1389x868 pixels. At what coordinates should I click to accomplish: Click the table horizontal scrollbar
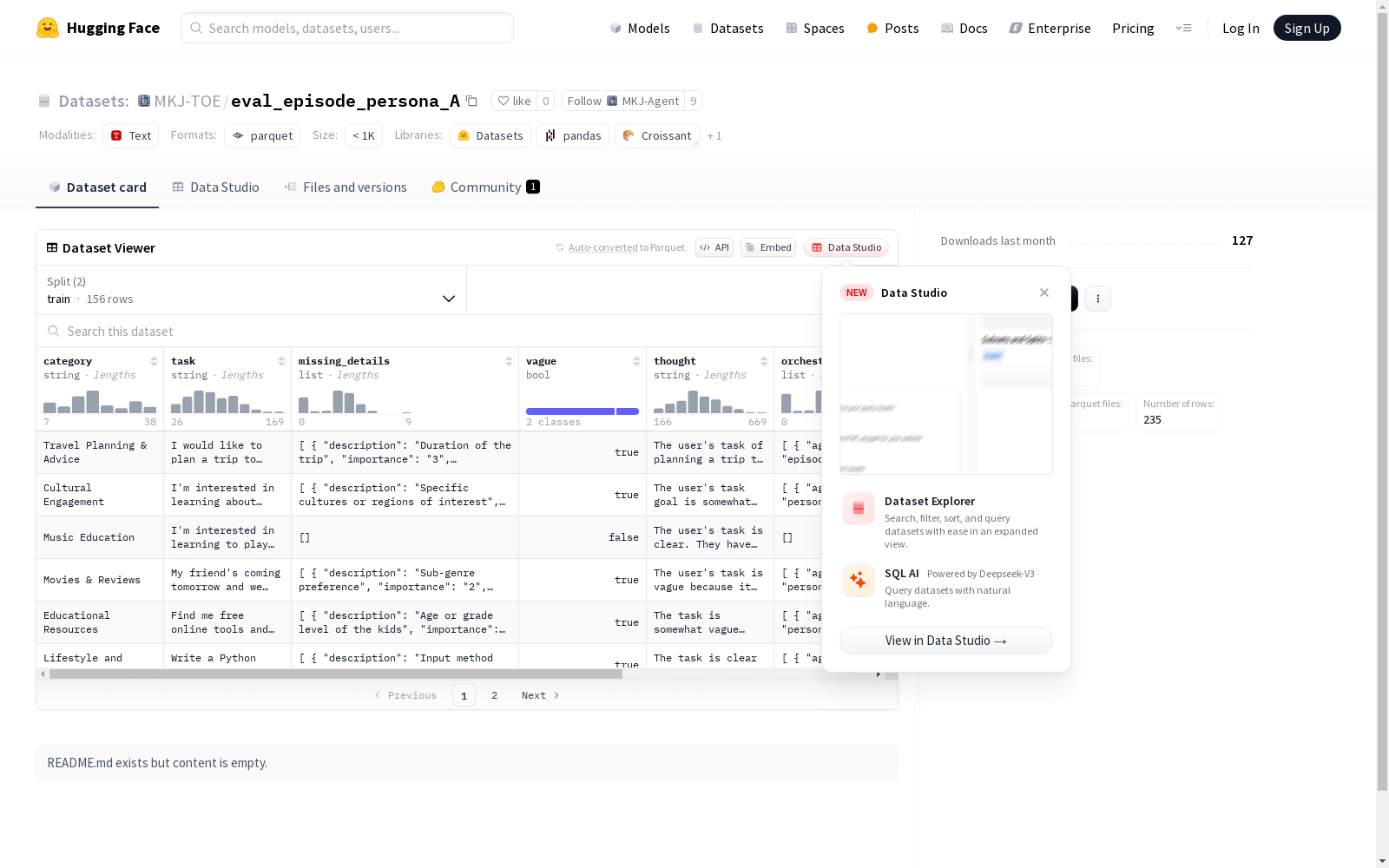click(336, 674)
